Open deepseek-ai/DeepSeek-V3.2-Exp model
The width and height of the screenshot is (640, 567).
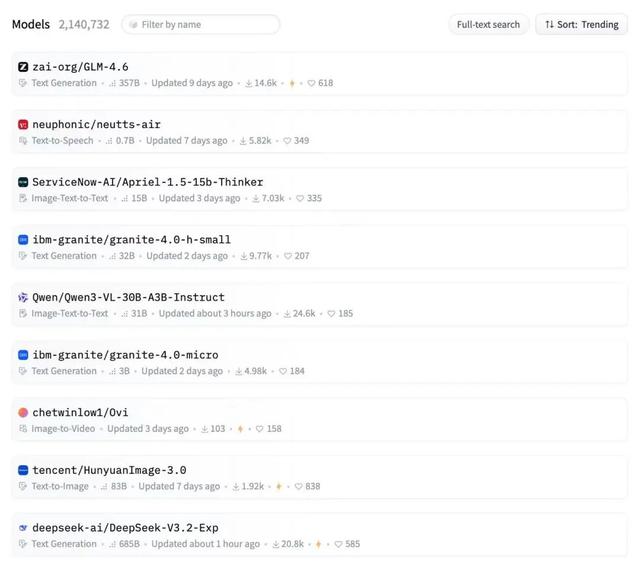125,527
